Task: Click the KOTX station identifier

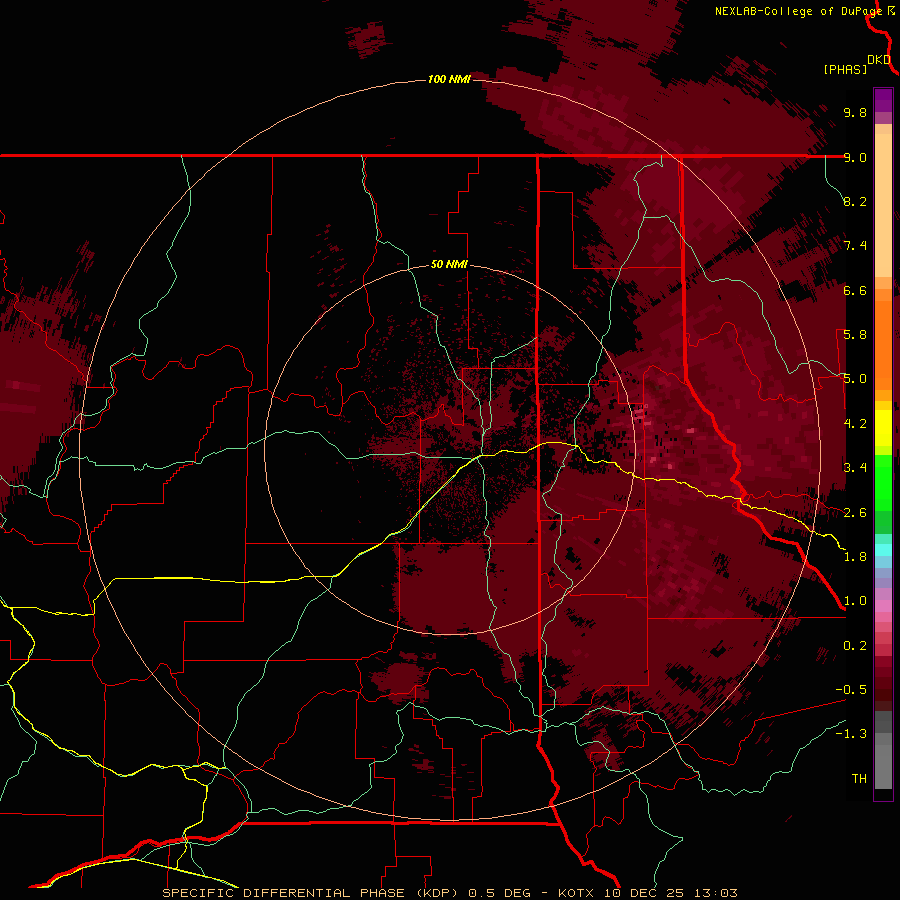Action: pos(577,893)
